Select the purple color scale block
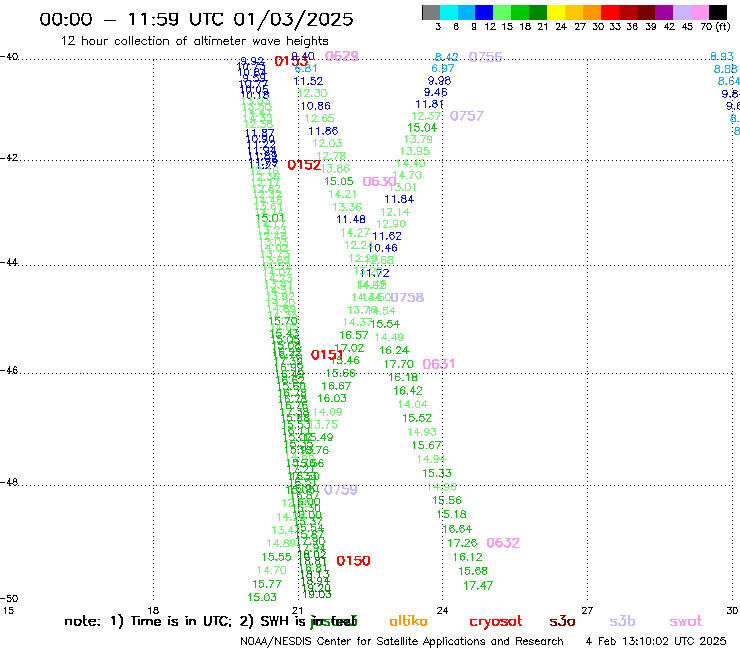The height and width of the screenshot is (650, 740). pyautogui.click(x=664, y=12)
